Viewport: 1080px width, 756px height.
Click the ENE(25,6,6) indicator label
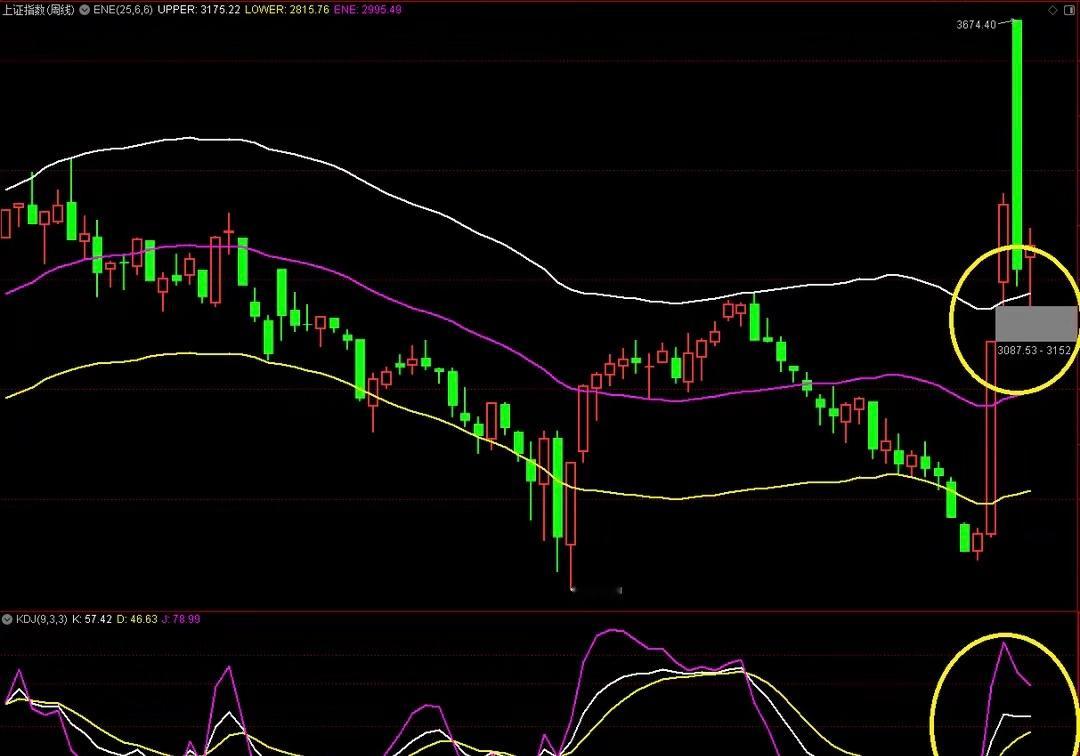[x=123, y=10]
